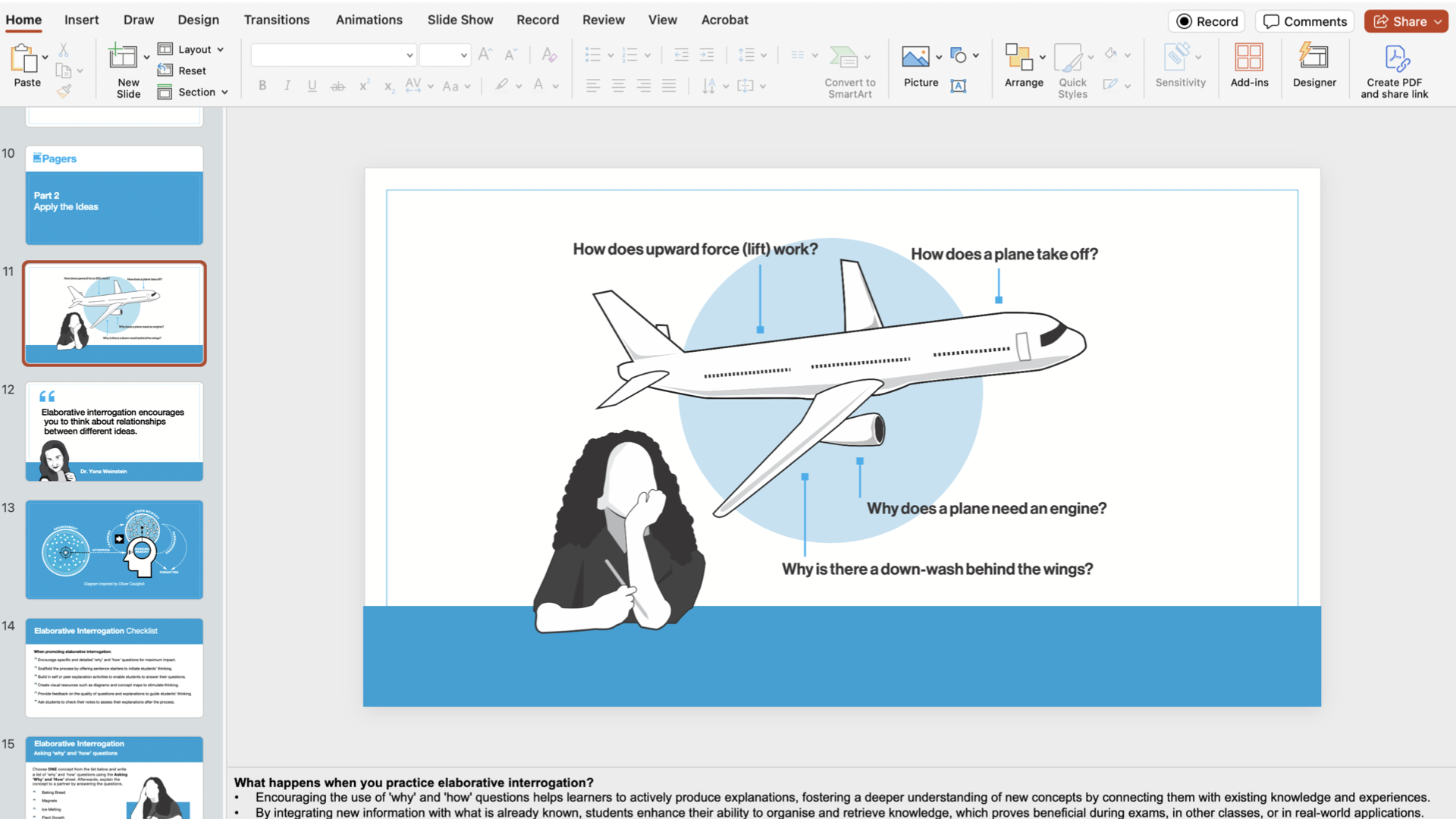Expand New Slide layout arrow
This screenshot has height=819, width=1456.
146,58
